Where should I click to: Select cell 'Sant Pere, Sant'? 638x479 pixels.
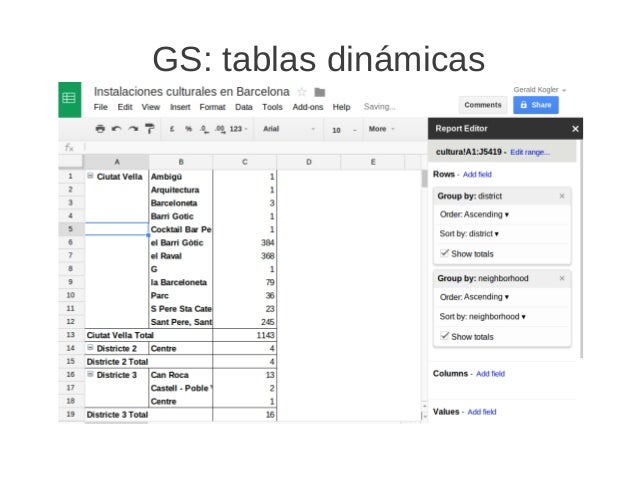tap(181, 322)
